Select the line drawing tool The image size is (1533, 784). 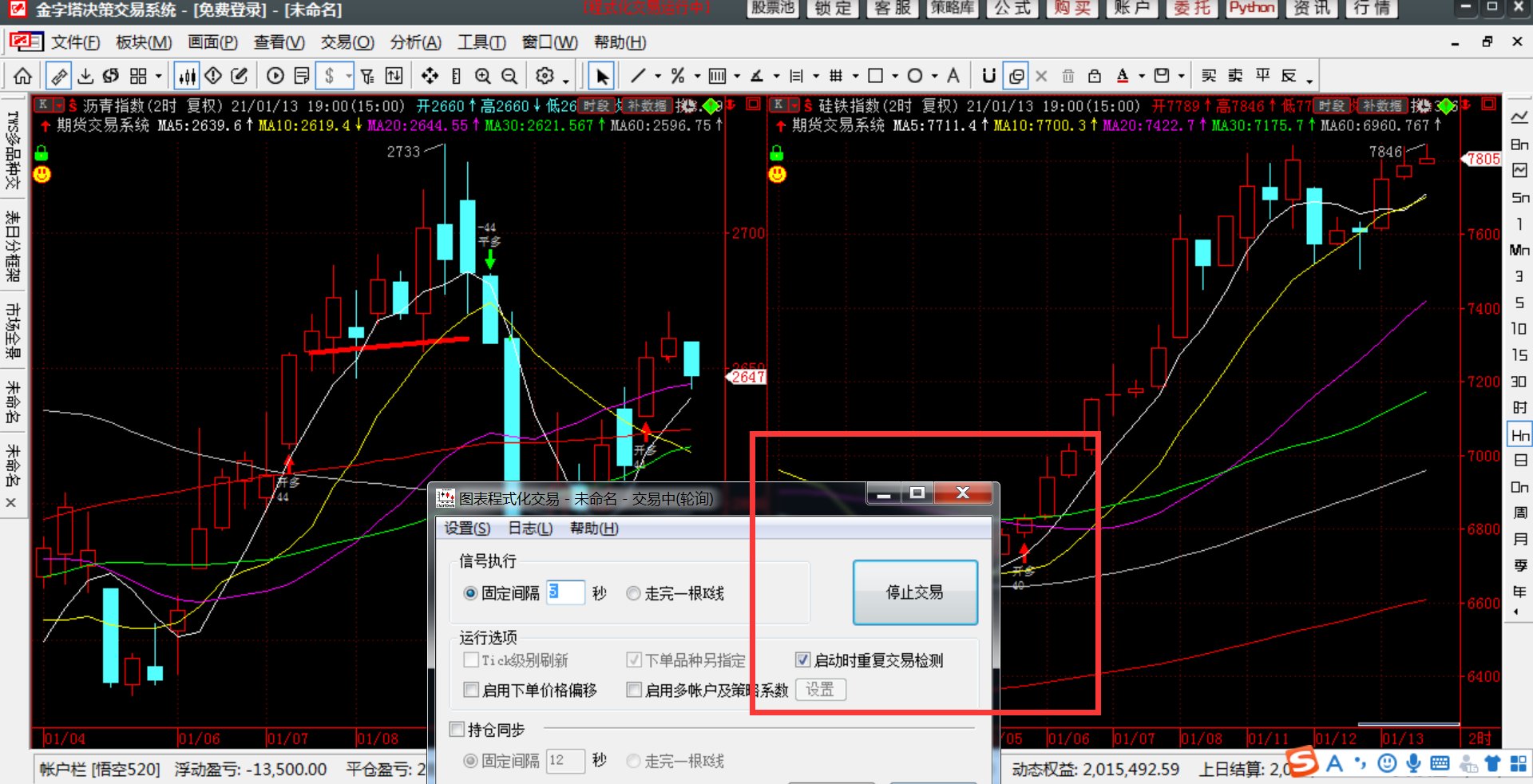click(638, 76)
